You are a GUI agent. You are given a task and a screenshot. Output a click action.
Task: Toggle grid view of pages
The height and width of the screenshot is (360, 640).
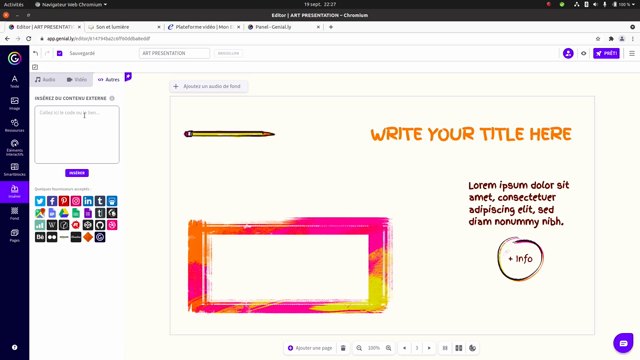[x=459, y=348]
